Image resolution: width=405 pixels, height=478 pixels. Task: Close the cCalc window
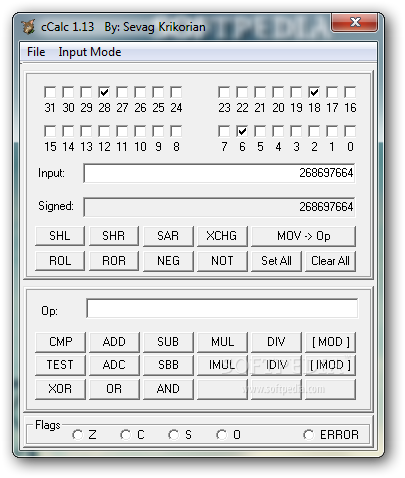coord(355,23)
